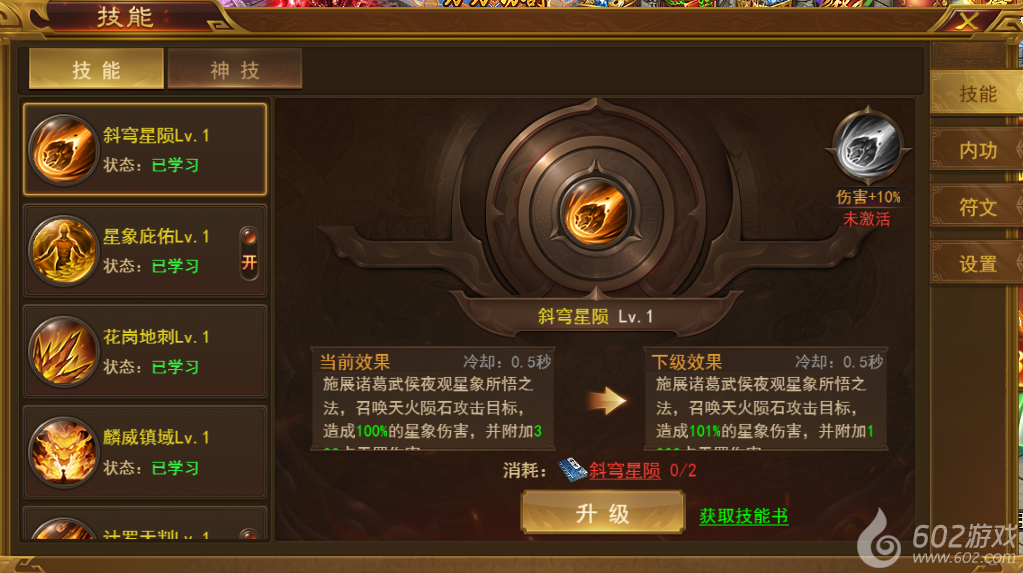
Task: Switch to the 神技 tab
Action: point(235,69)
